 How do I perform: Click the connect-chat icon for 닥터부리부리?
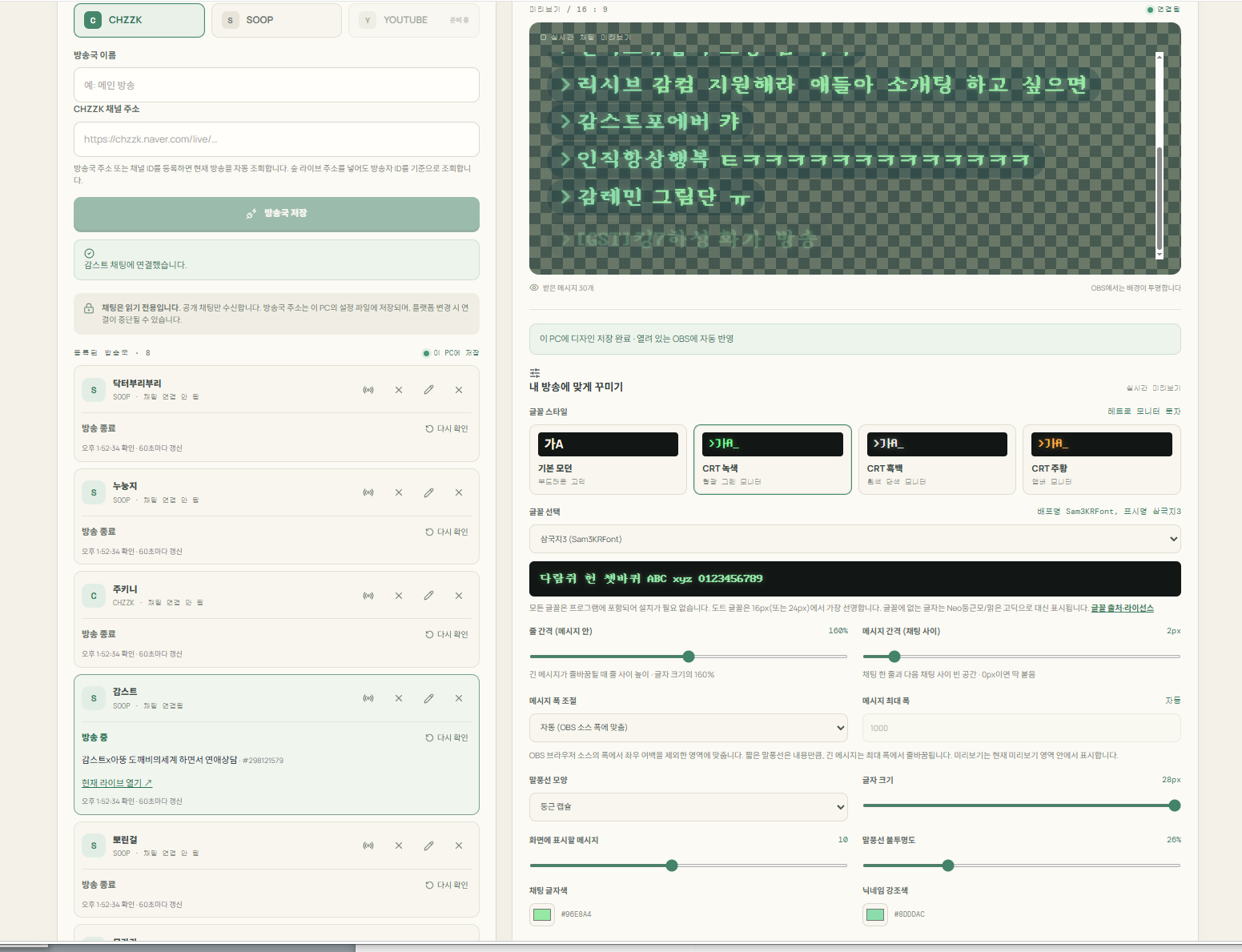click(x=368, y=390)
